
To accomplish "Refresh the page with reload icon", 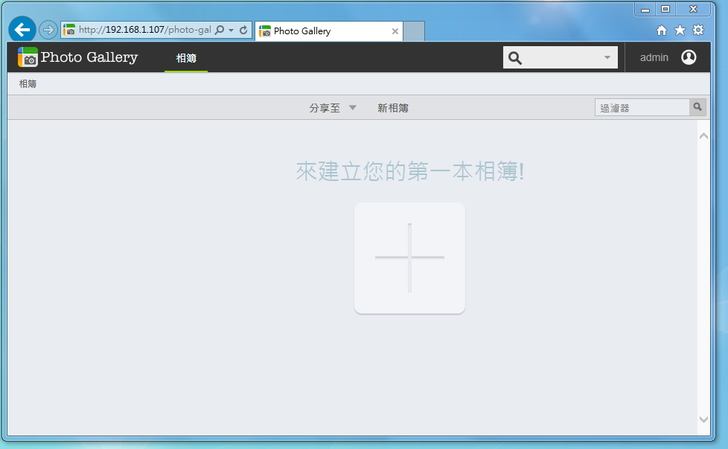I will pos(243,31).
